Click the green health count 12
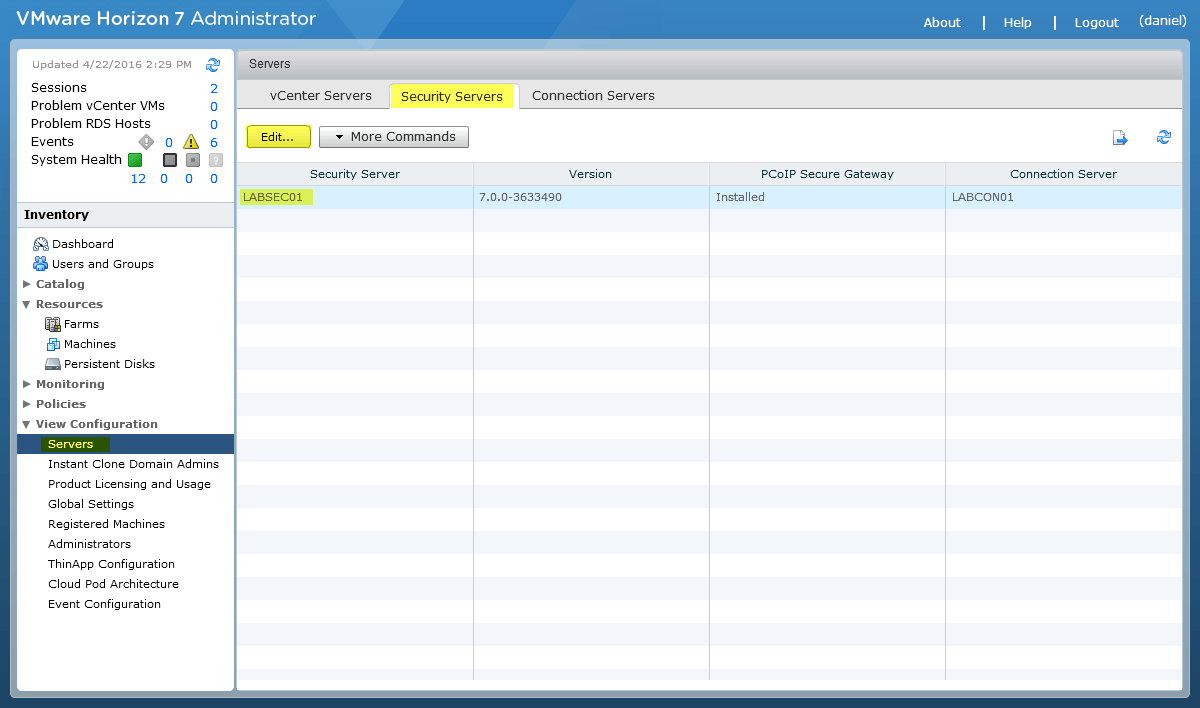This screenshot has width=1200, height=708. tap(138, 178)
